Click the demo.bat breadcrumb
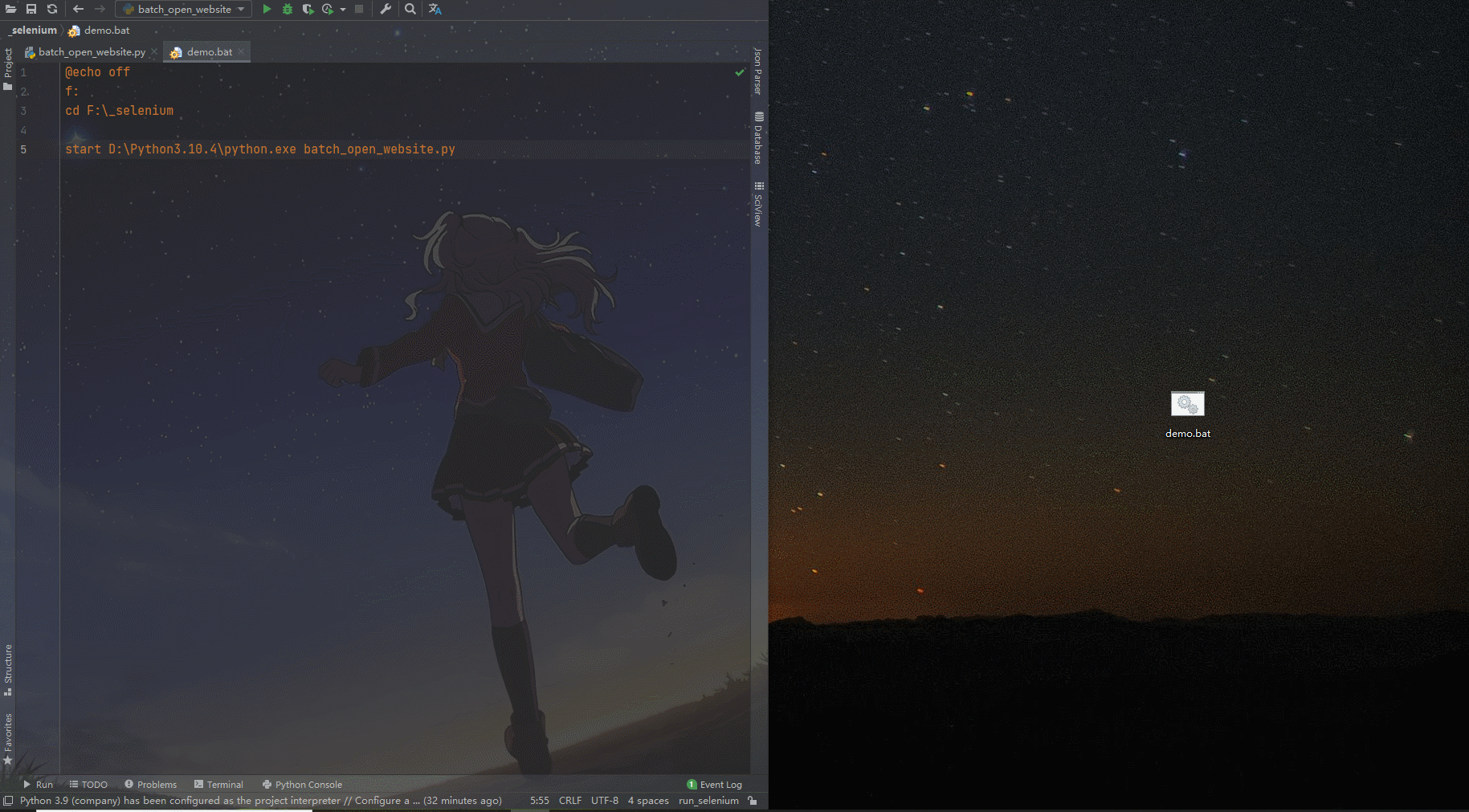Image resolution: width=1469 pixels, height=812 pixels. pyautogui.click(x=99, y=31)
